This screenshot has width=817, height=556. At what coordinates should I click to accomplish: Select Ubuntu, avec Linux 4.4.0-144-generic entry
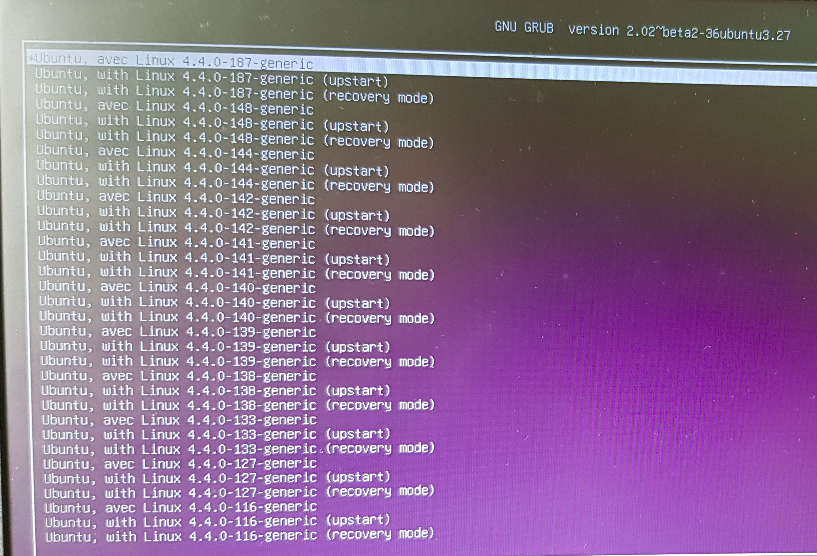(176, 152)
